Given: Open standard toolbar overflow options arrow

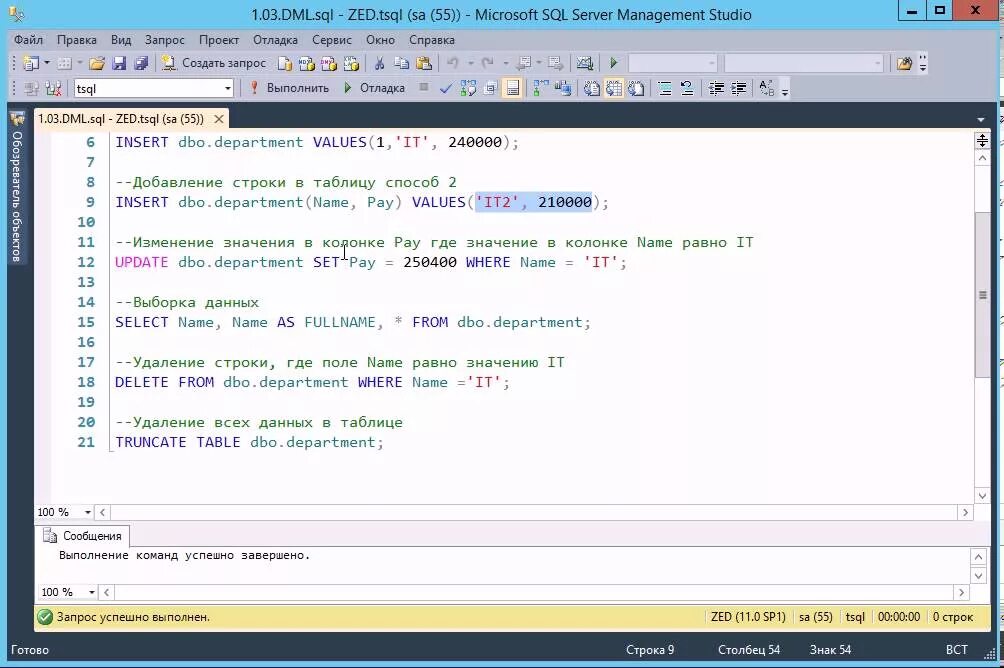Looking at the screenshot, I should (923, 63).
